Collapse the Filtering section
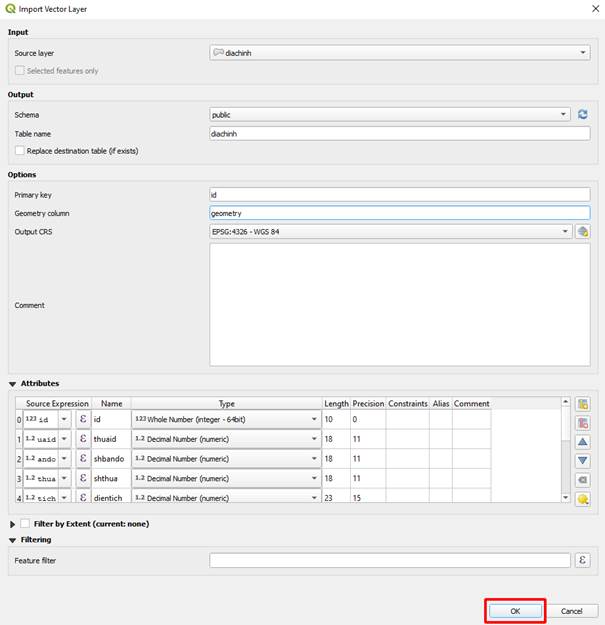 point(13,540)
